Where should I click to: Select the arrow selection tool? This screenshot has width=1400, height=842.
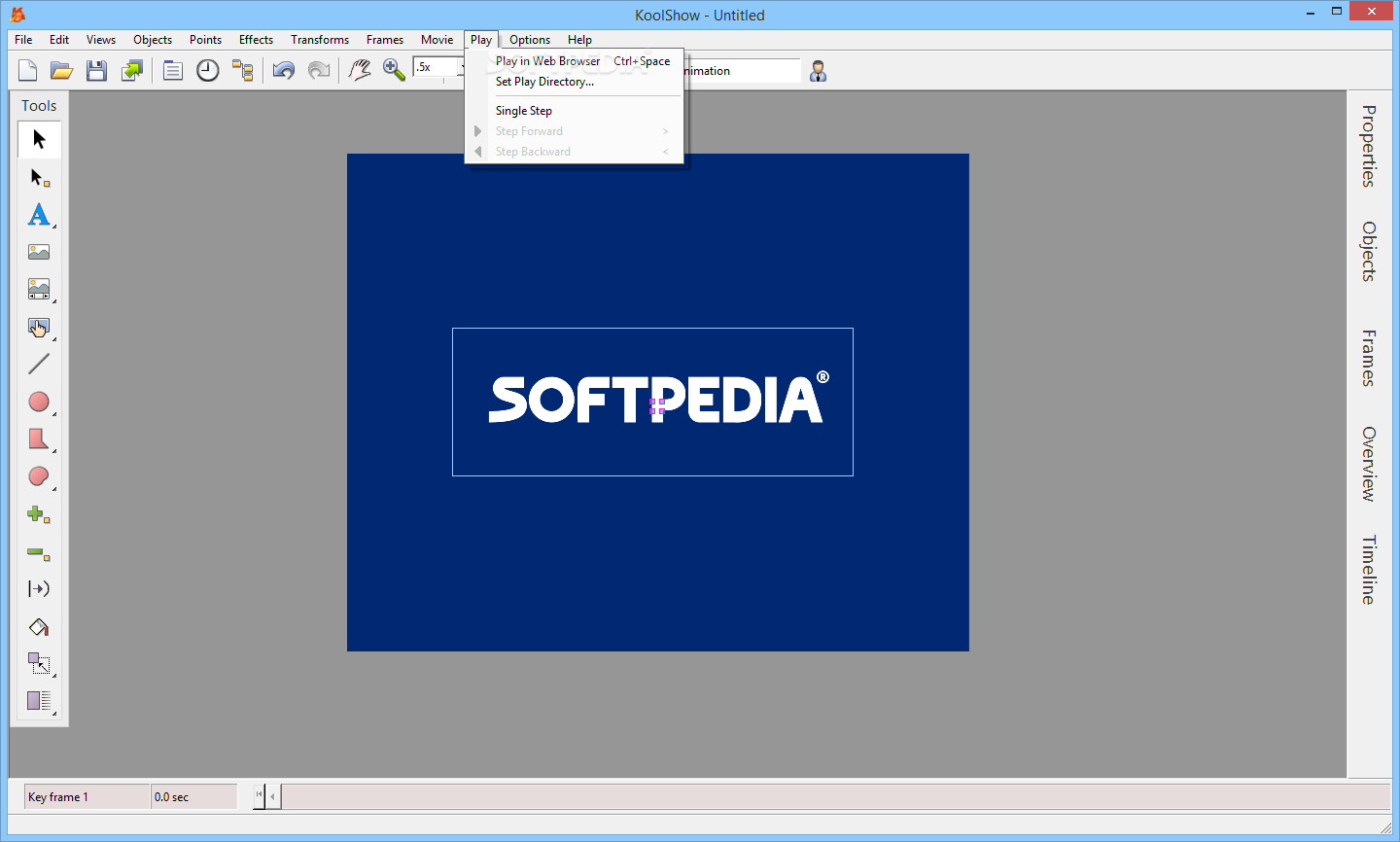click(x=39, y=139)
